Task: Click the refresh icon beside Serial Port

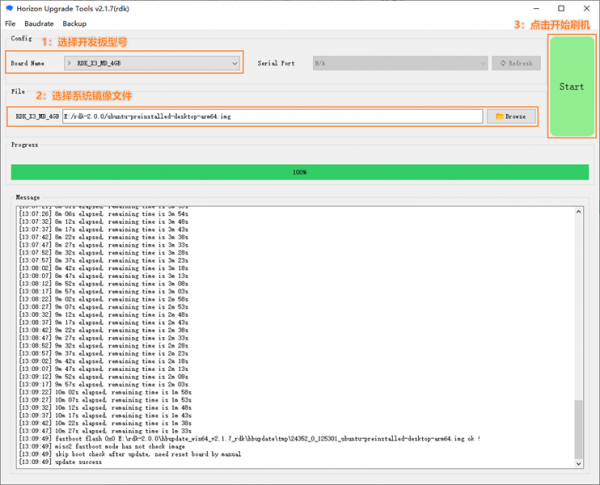Action: click(x=503, y=63)
